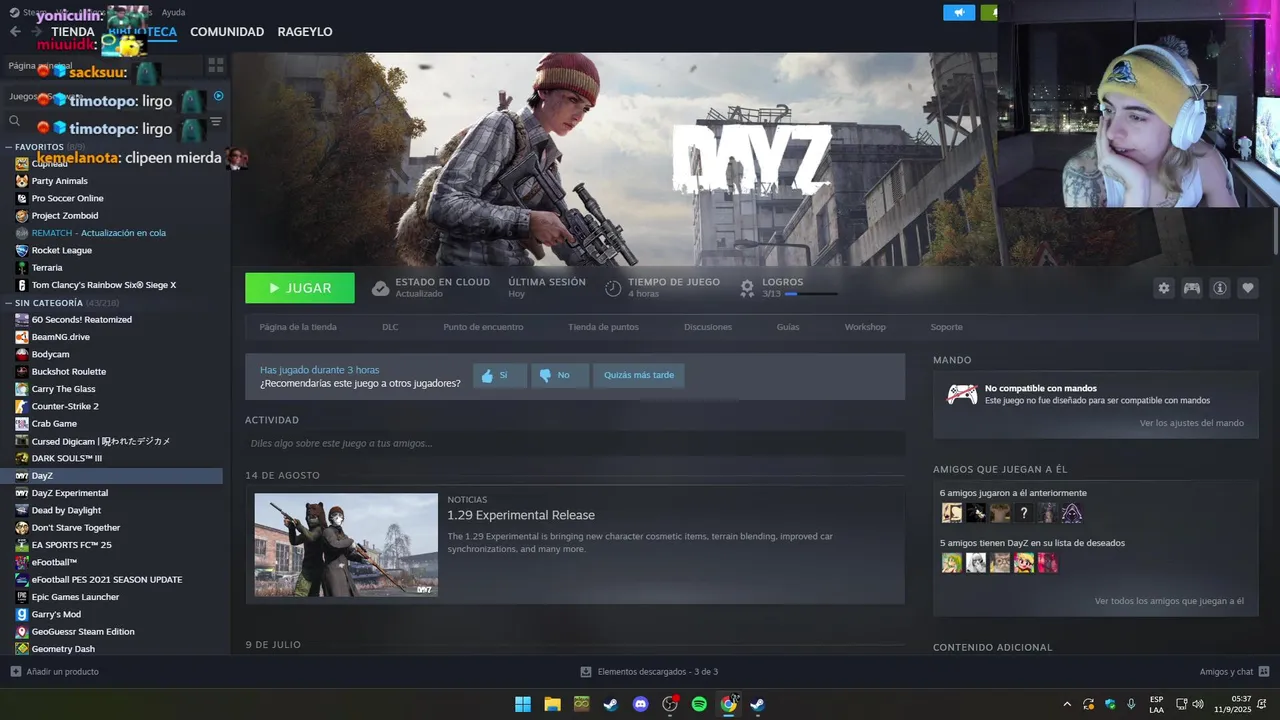Image resolution: width=1280 pixels, height=720 pixels.
Task: Open Ver todos los amigos link
Action: pos(1169,601)
